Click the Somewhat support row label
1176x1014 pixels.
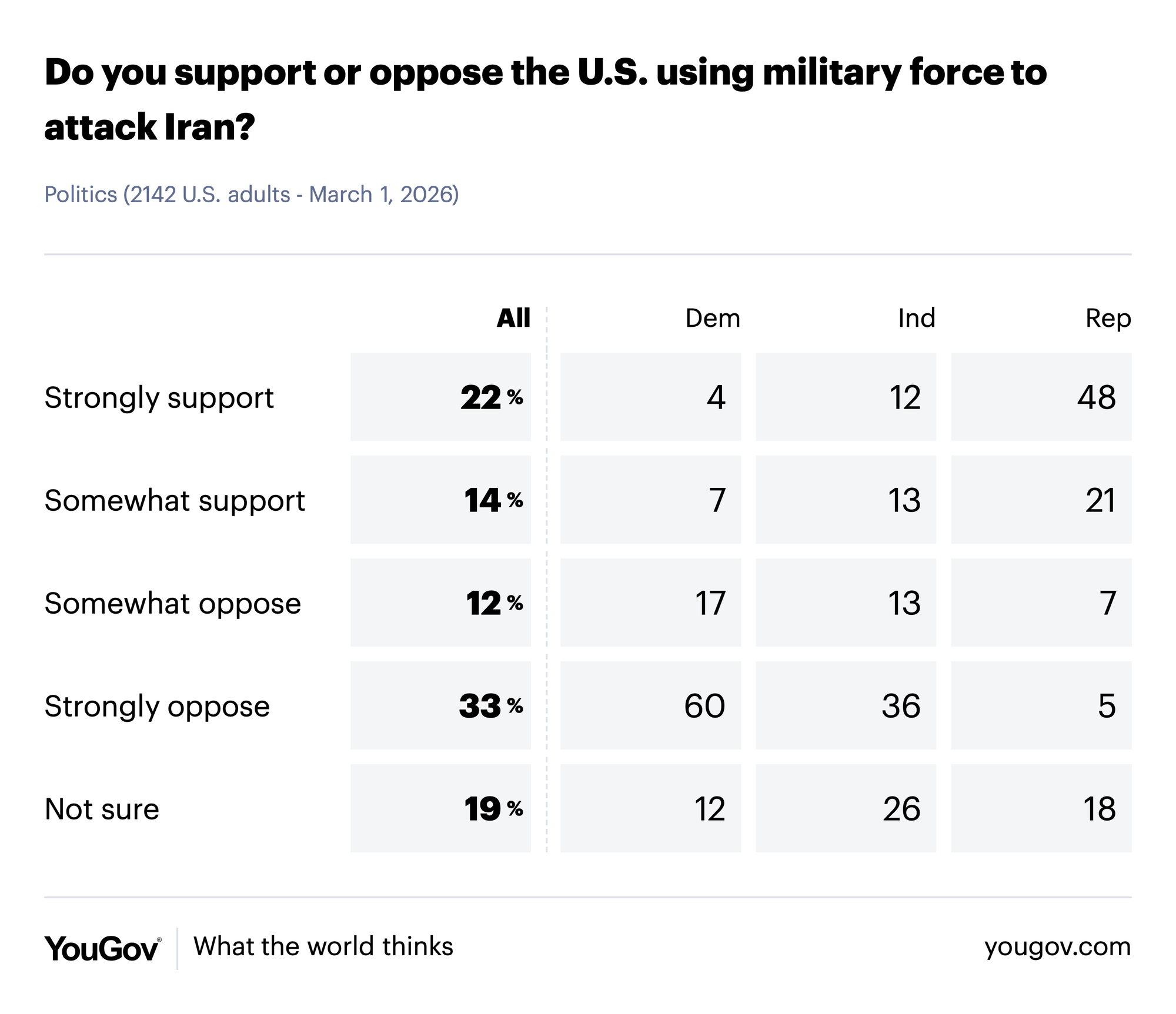pyautogui.click(x=175, y=501)
